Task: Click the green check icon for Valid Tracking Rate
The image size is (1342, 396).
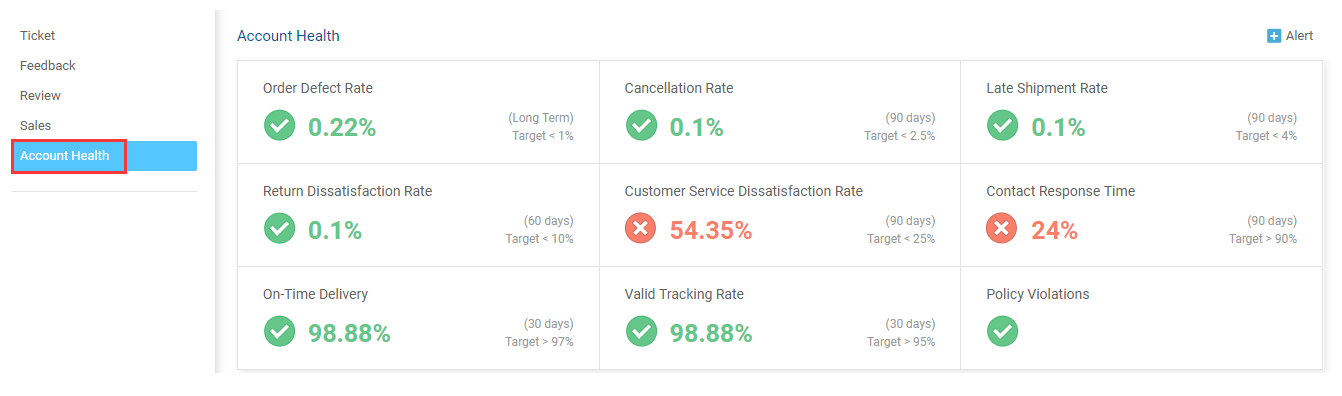Action: coord(641,332)
